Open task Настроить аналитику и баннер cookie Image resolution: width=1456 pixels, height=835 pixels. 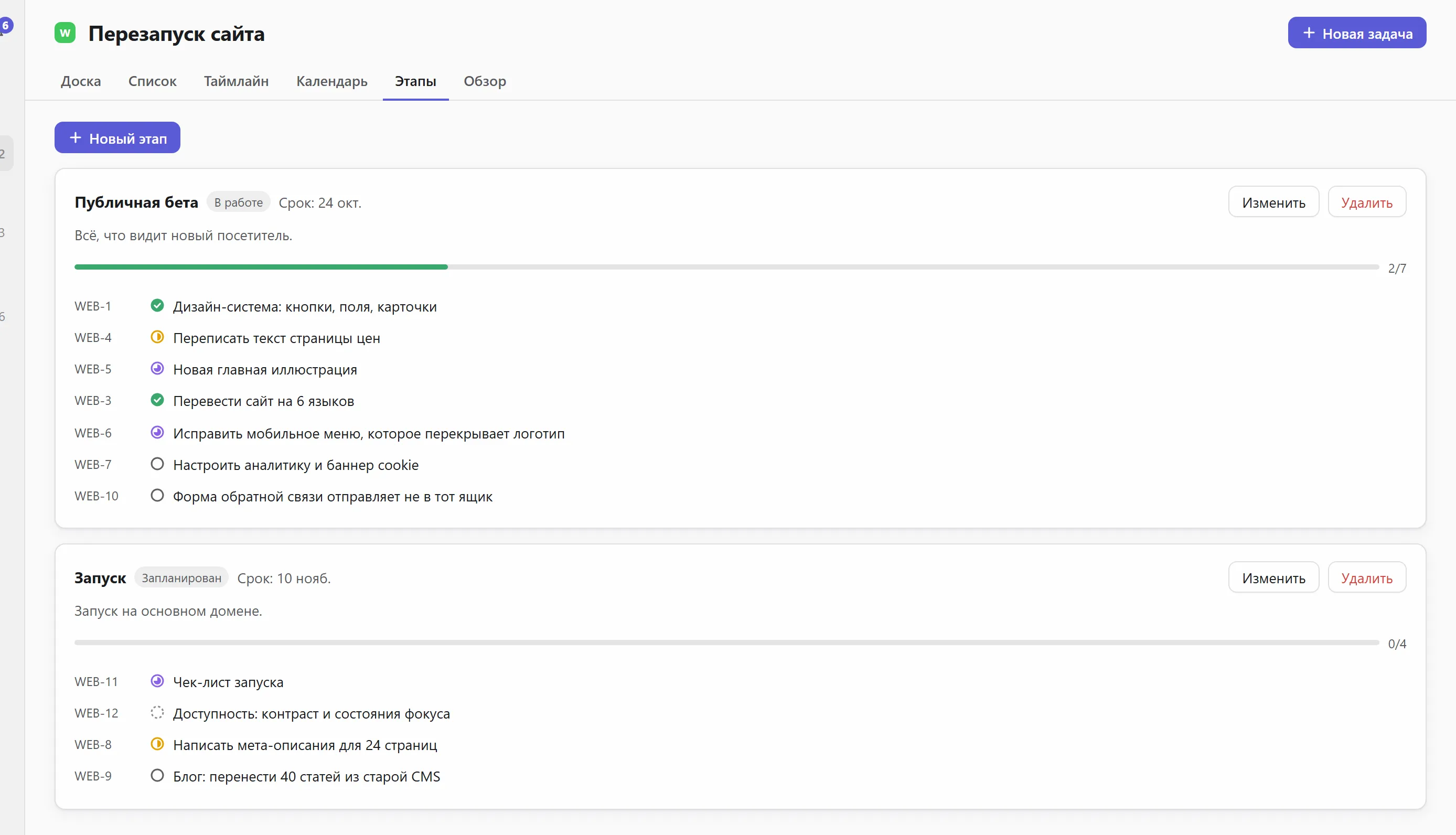[296, 465]
